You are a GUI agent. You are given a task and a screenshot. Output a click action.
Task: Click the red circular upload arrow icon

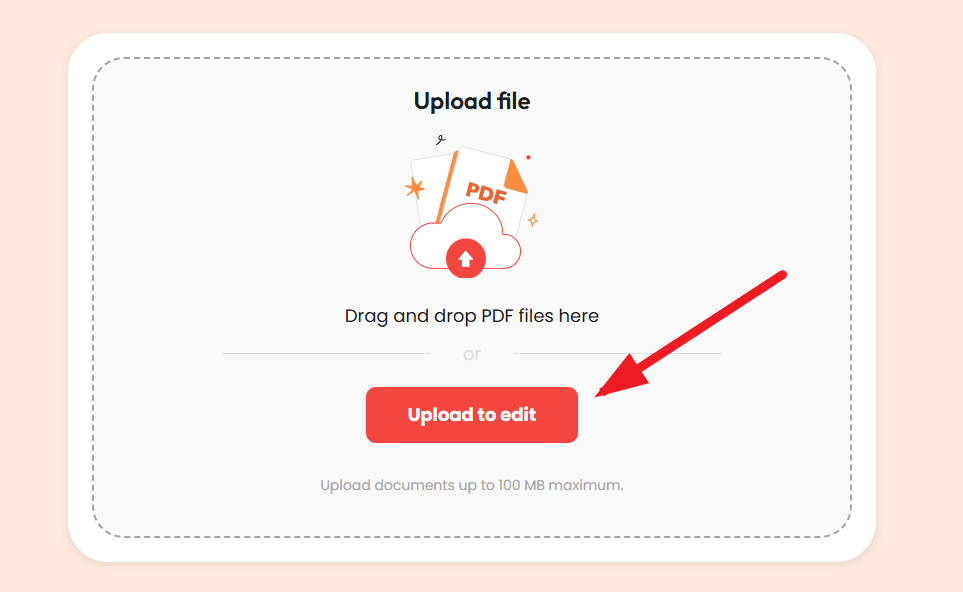[x=466, y=258]
